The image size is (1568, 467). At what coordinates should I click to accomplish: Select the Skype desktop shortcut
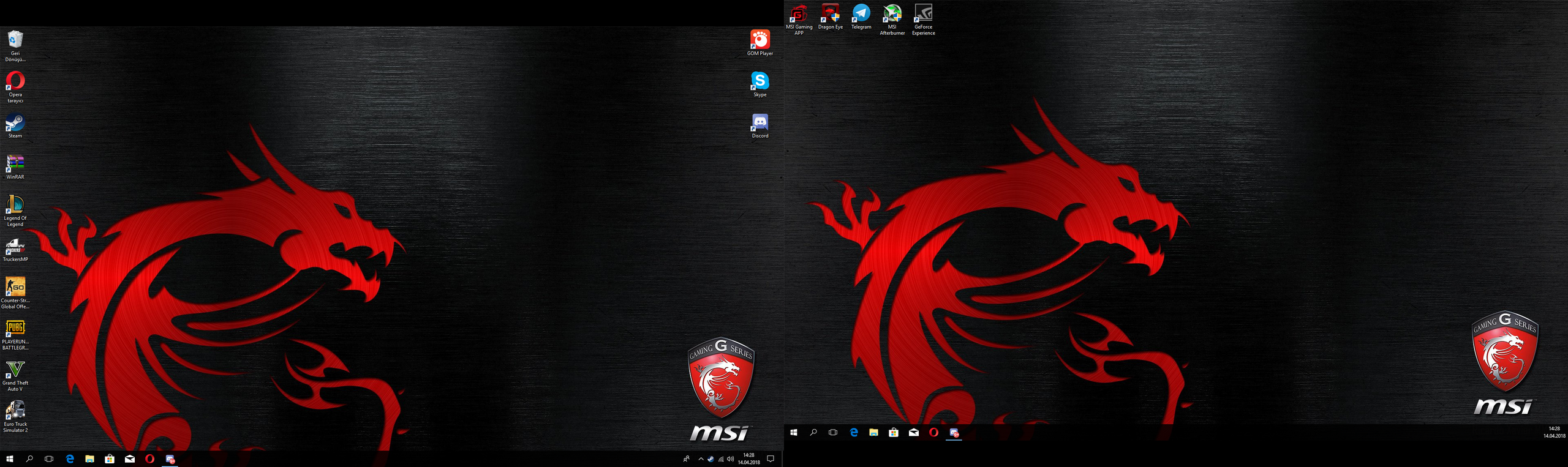tap(759, 84)
